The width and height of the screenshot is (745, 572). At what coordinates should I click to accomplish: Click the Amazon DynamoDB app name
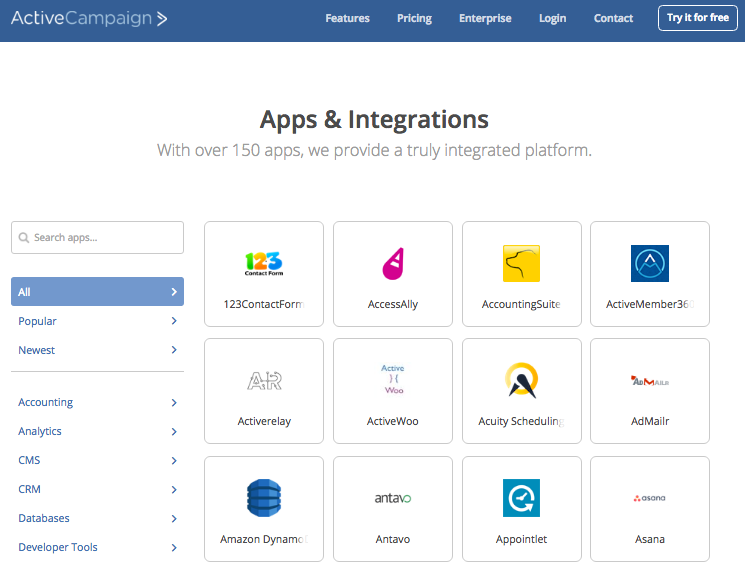[x=264, y=539]
